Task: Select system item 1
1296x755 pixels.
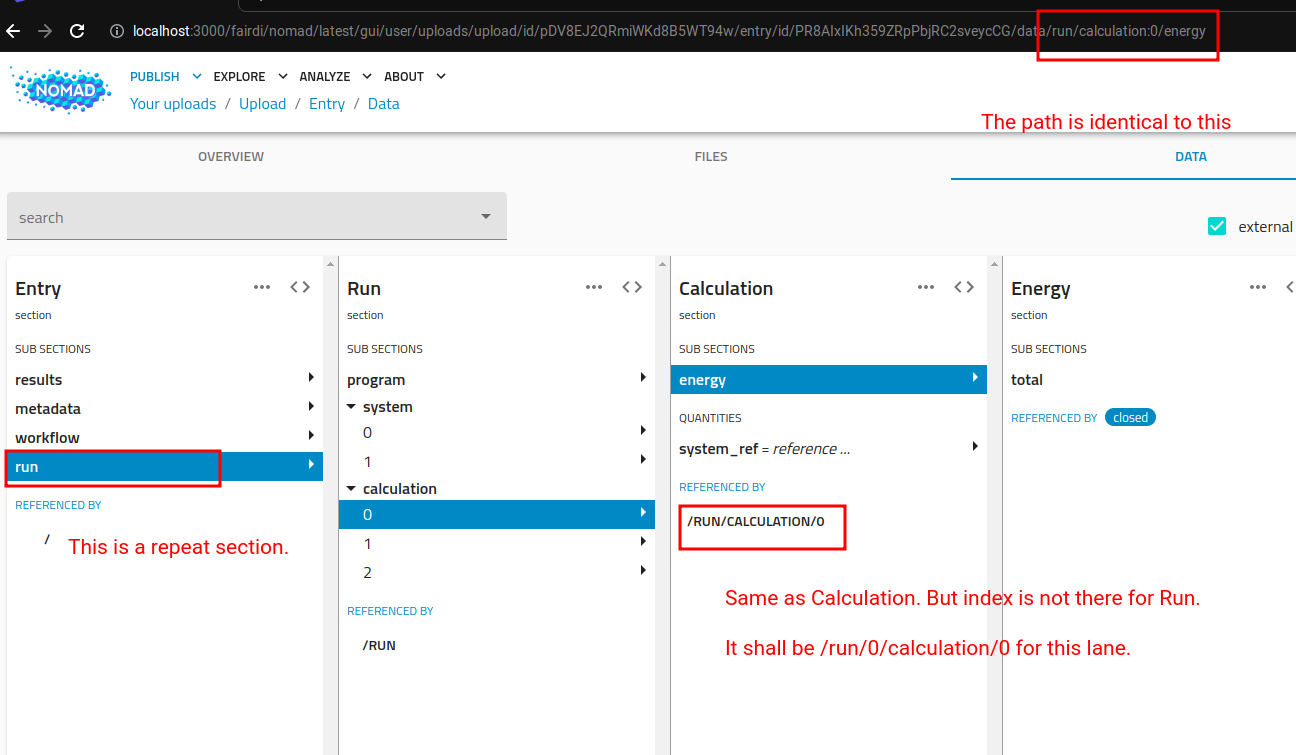Action: pyautogui.click(x=497, y=461)
